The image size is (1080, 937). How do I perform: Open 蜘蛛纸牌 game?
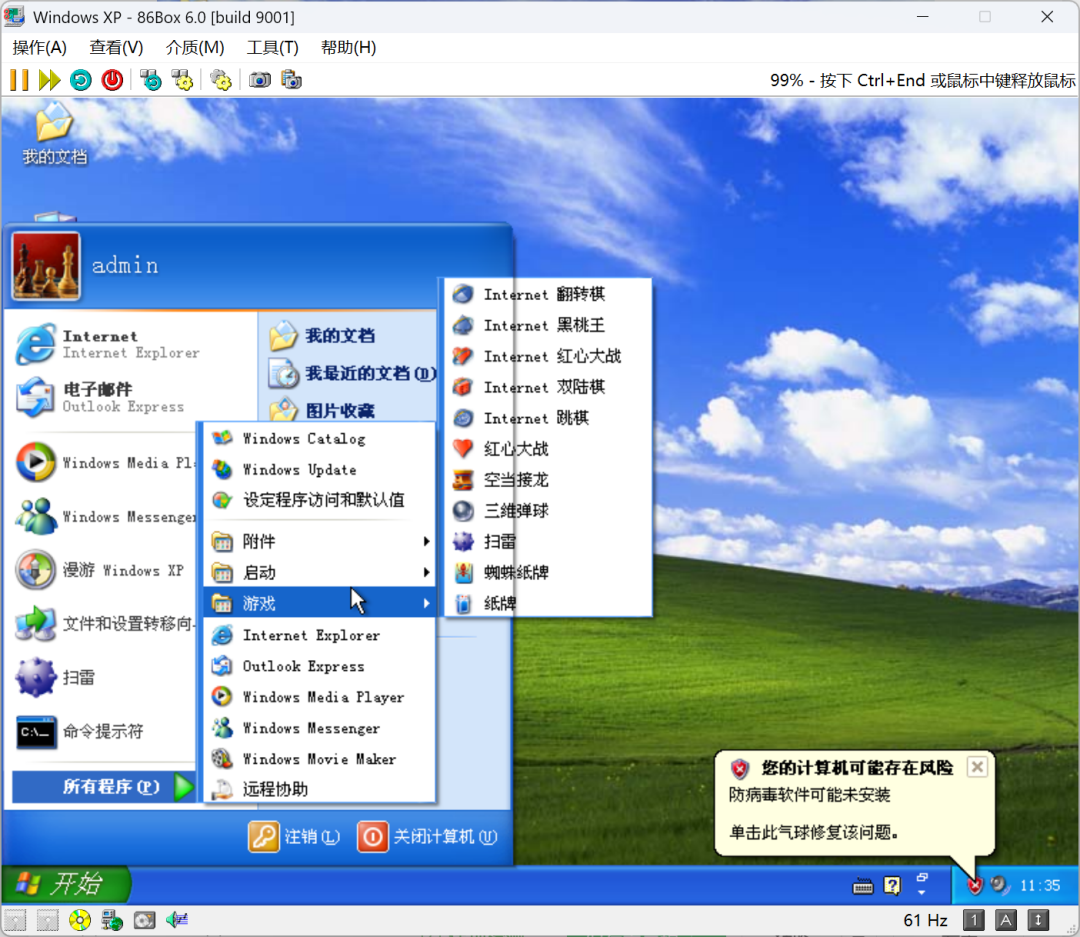pyautogui.click(x=548, y=573)
